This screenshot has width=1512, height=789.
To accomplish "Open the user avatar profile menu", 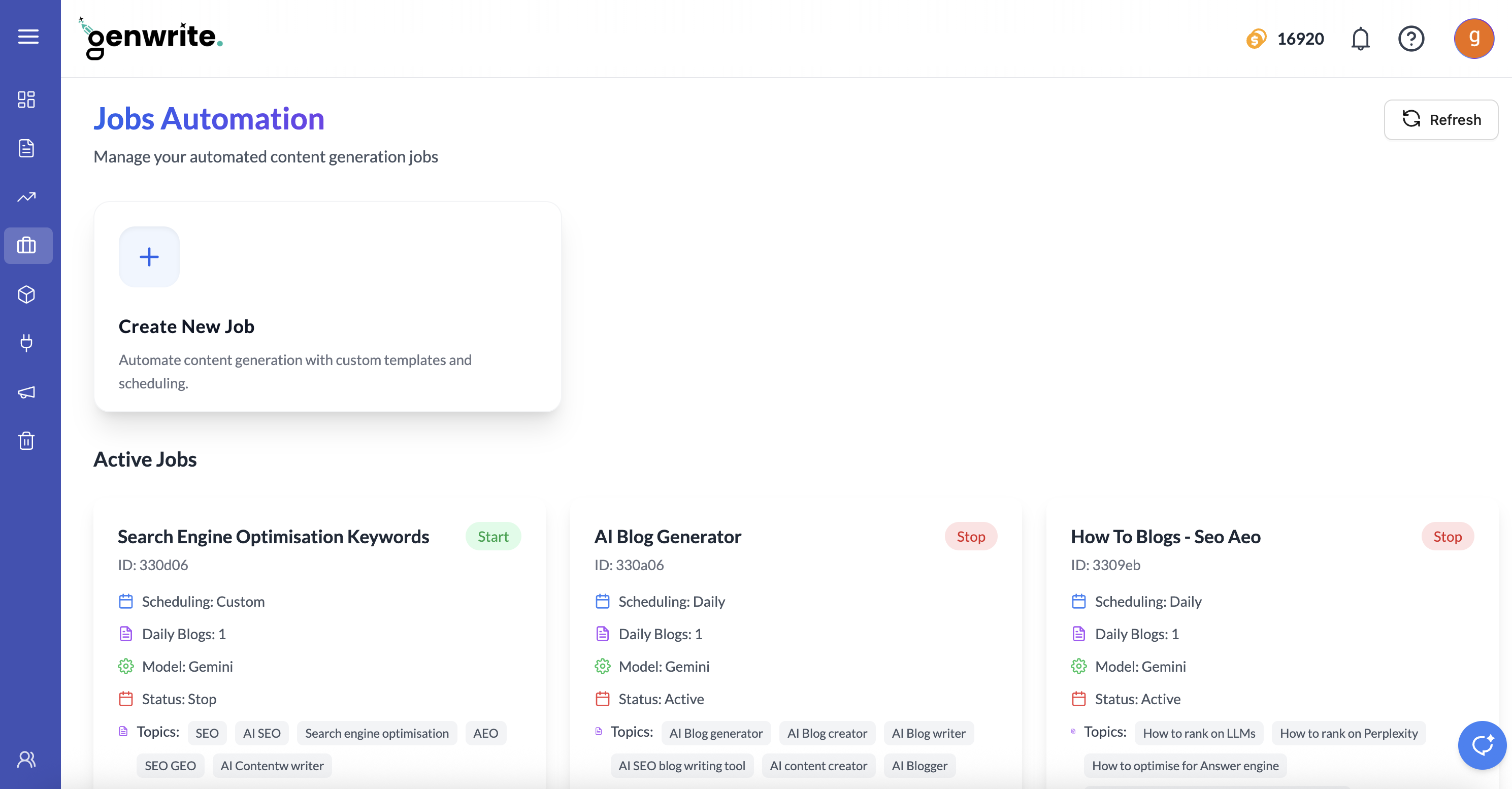I will [1473, 39].
